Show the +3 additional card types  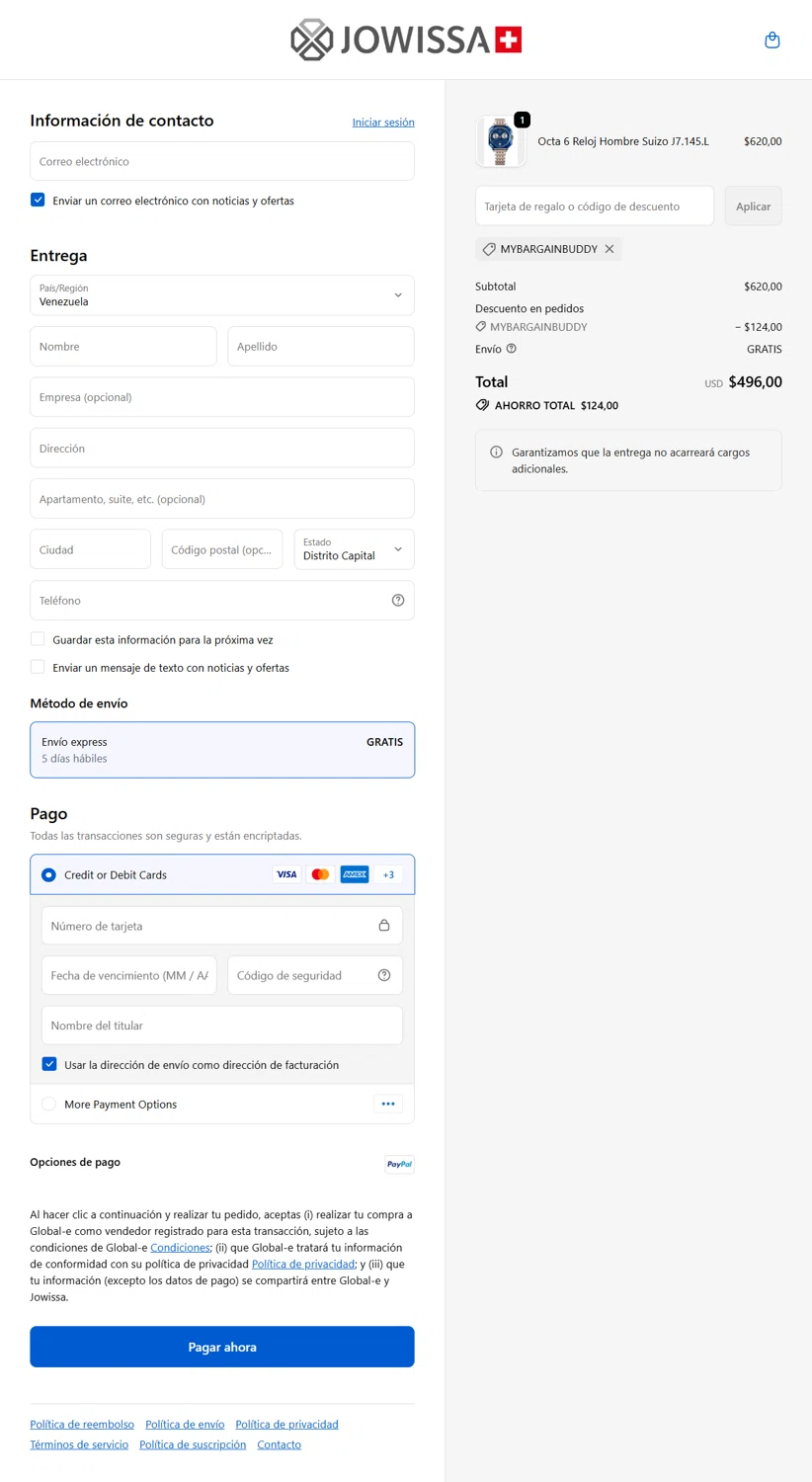pyautogui.click(x=388, y=874)
